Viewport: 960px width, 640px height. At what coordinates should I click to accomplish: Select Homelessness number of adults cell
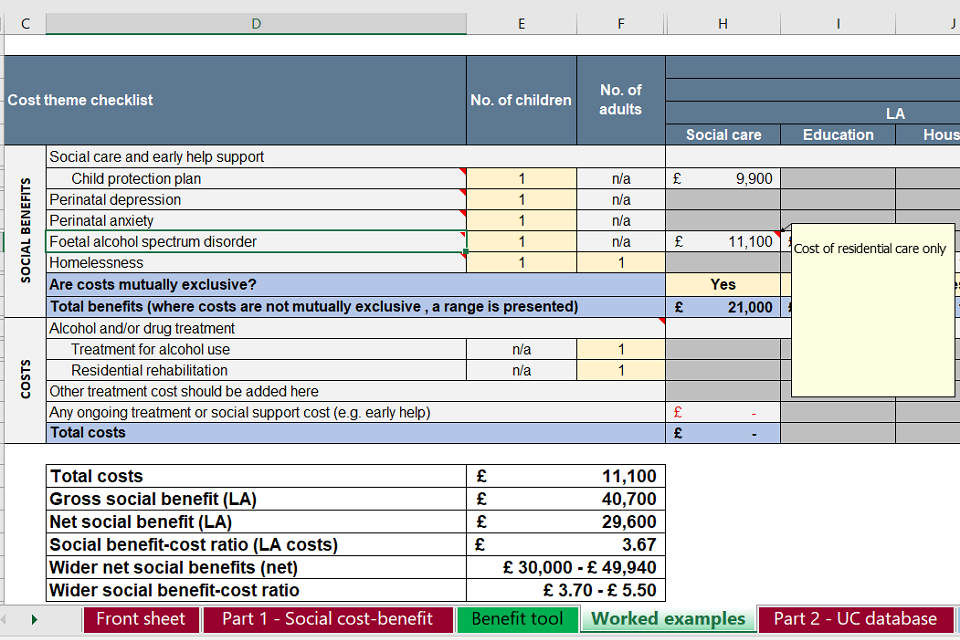point(621,263)
